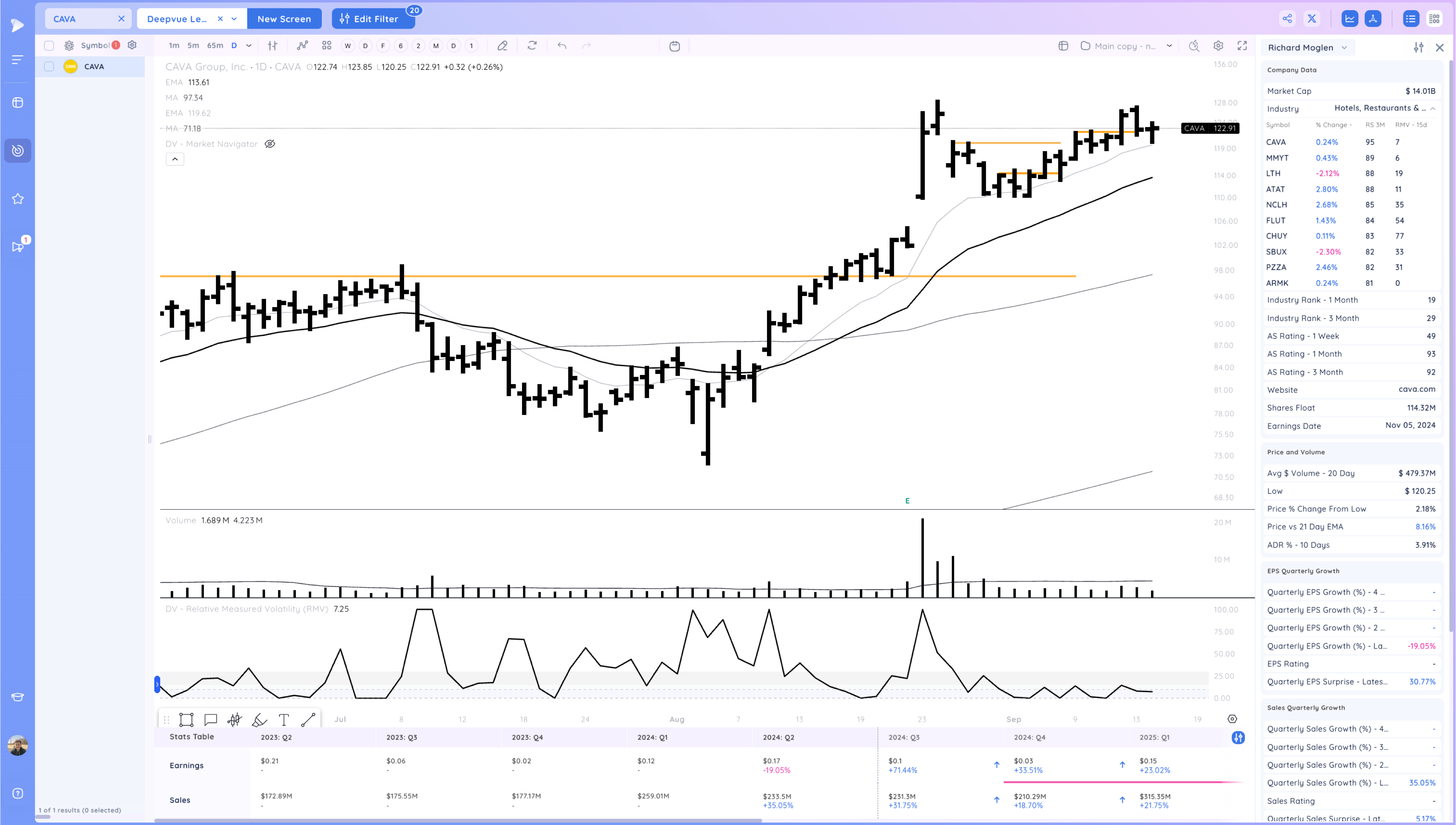
Task: Select the eraser drawing tool in chart toolbar
Action: click(502, 46)
